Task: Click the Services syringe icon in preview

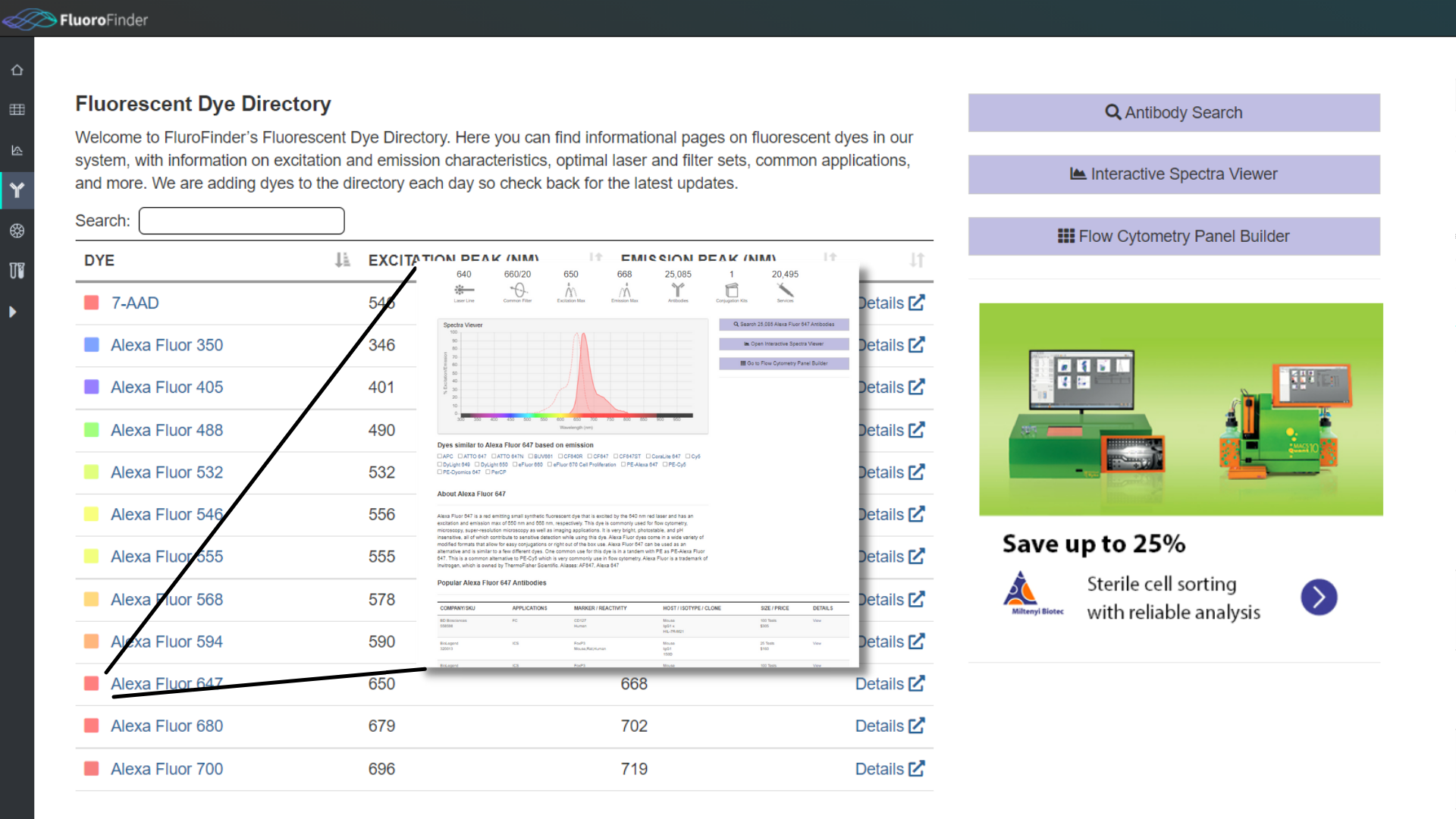Action: [785, 290]
